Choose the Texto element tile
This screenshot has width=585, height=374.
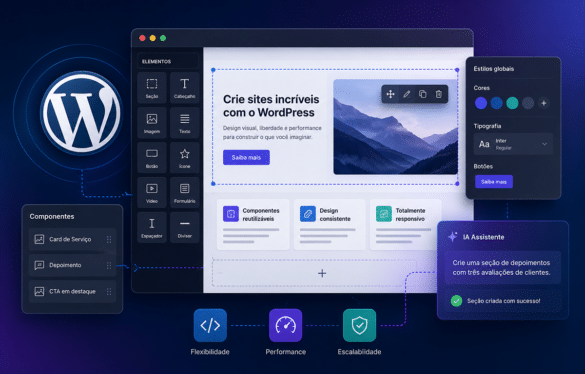coord(184,123)
